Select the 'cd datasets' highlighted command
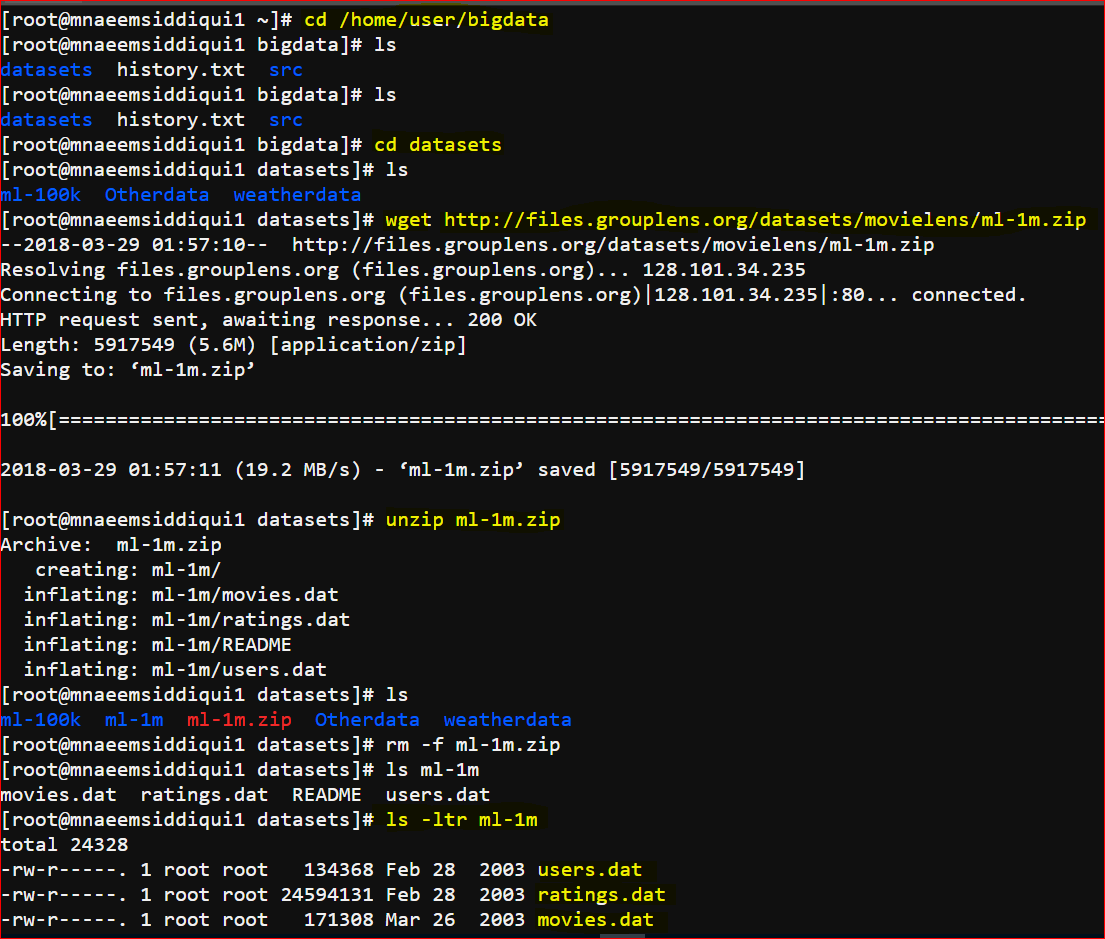This screenshot has width=1105, height=939. [x=438, y=145]
